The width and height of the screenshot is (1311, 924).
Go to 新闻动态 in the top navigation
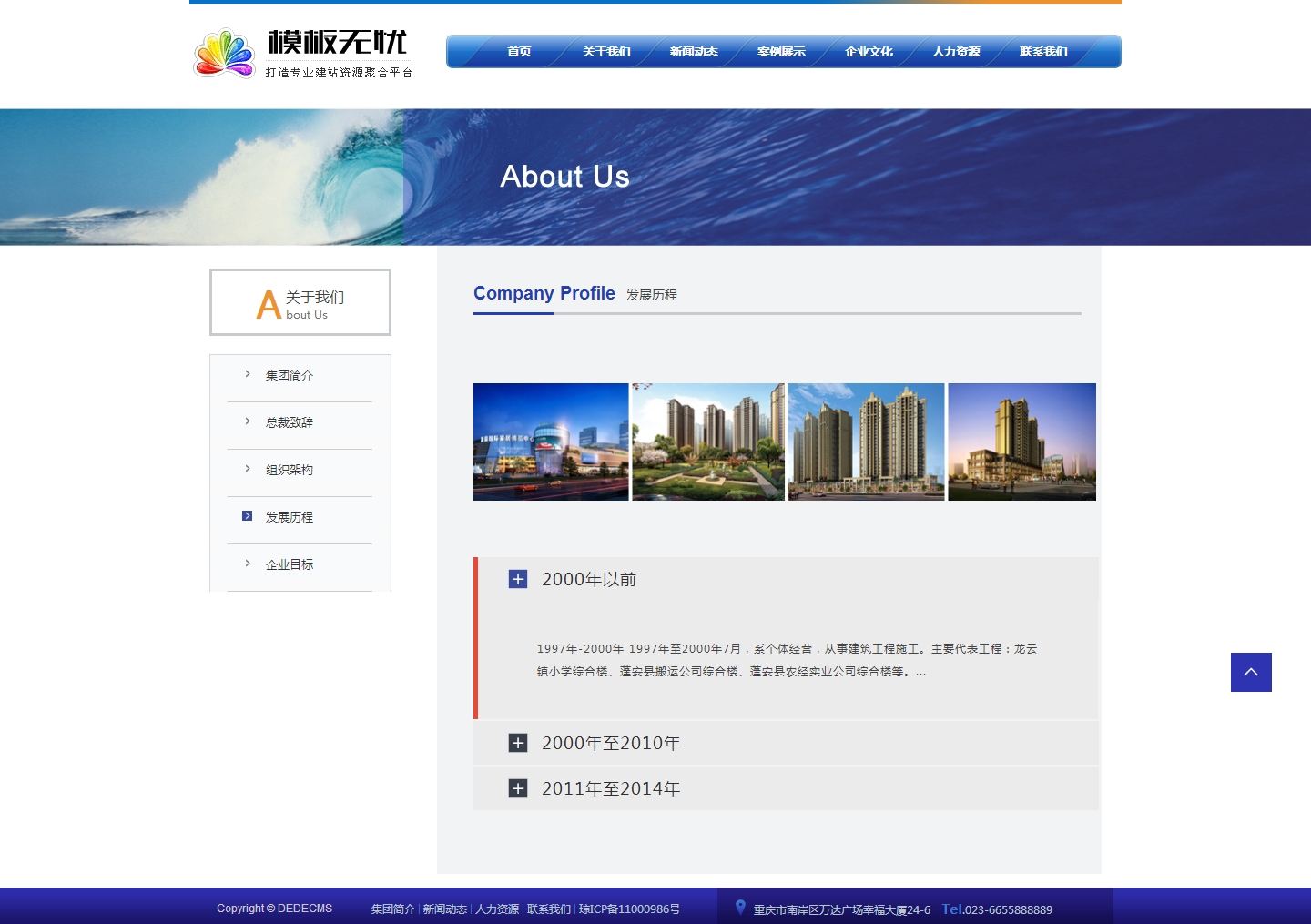tap(694, 52)
